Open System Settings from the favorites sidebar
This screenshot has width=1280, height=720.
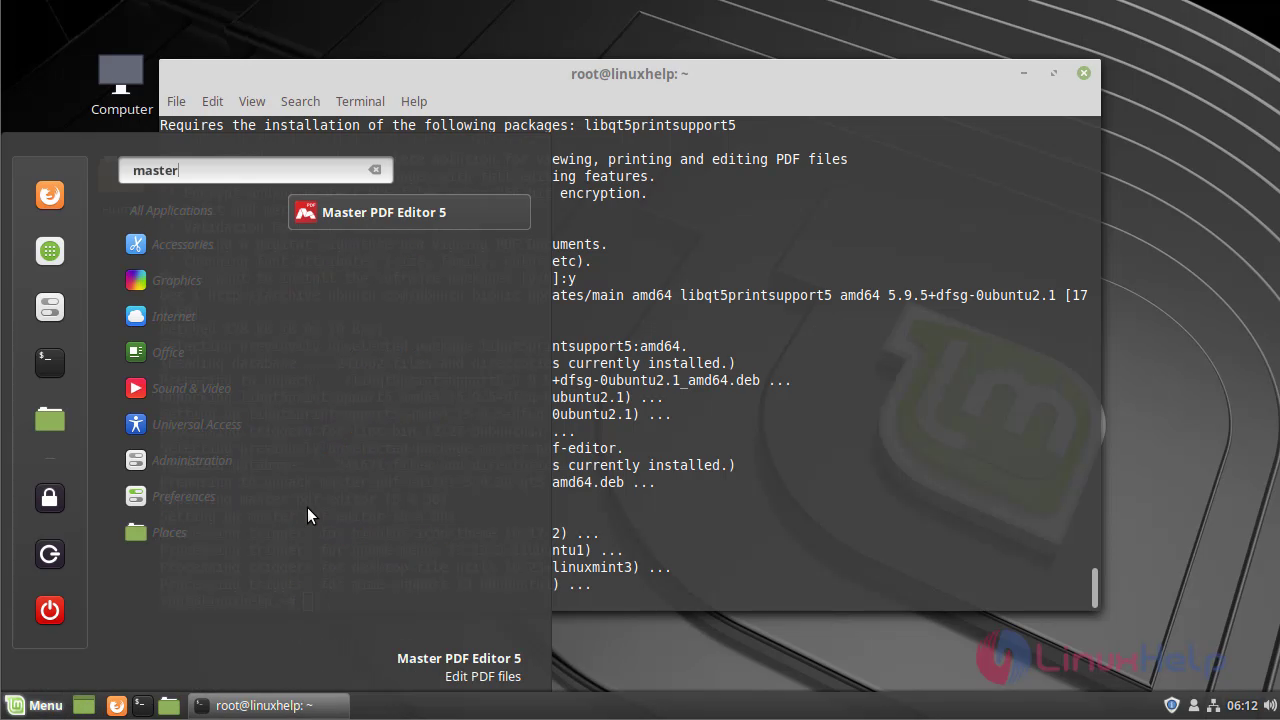(50, 307)
